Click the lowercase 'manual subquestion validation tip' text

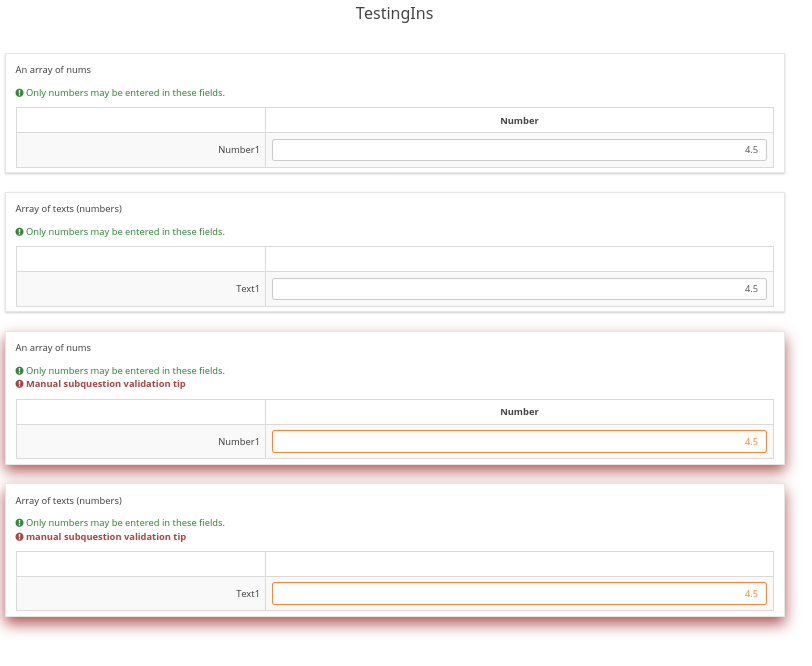click(105, 537)
